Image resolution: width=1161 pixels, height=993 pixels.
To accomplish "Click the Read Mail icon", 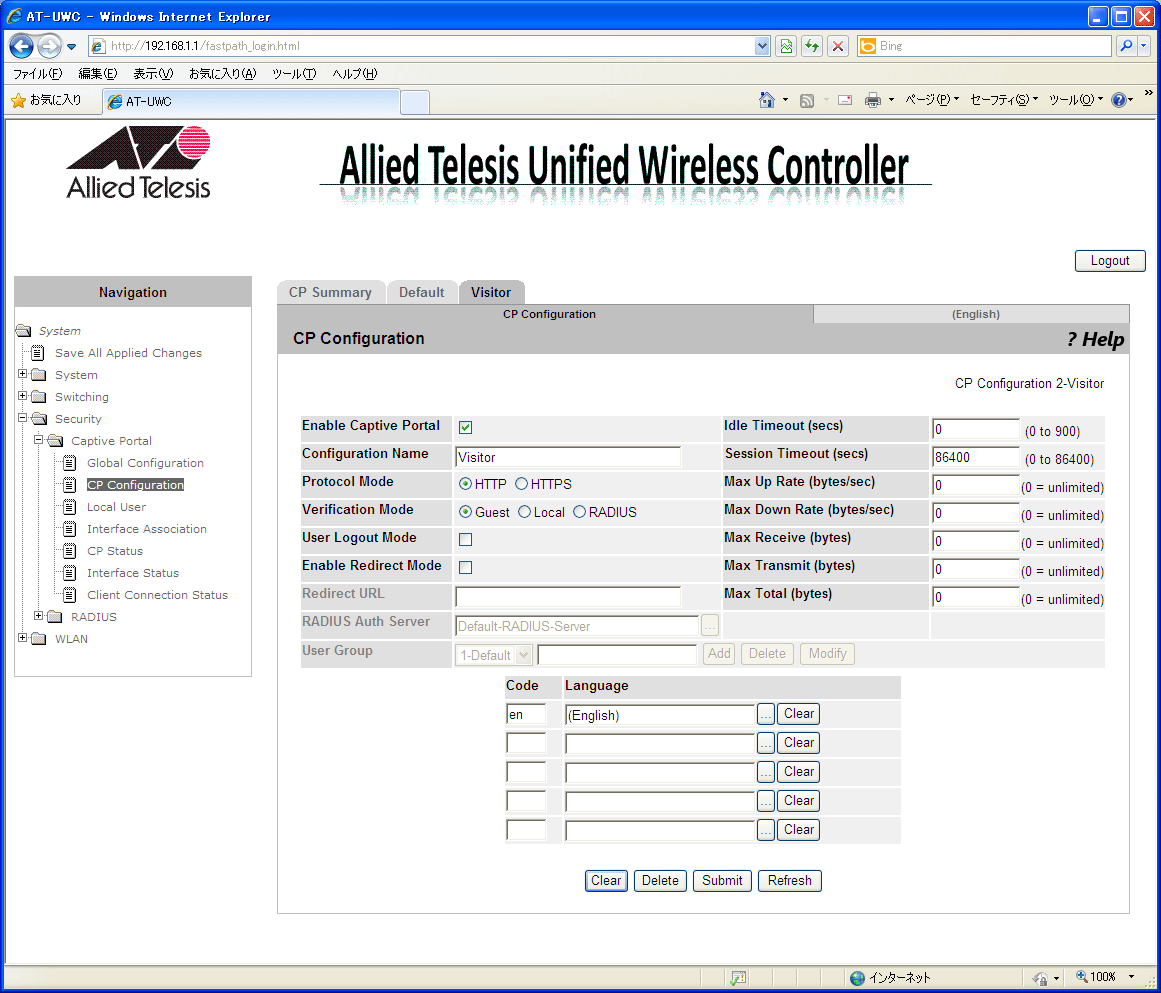I will [x=845, y=100].
